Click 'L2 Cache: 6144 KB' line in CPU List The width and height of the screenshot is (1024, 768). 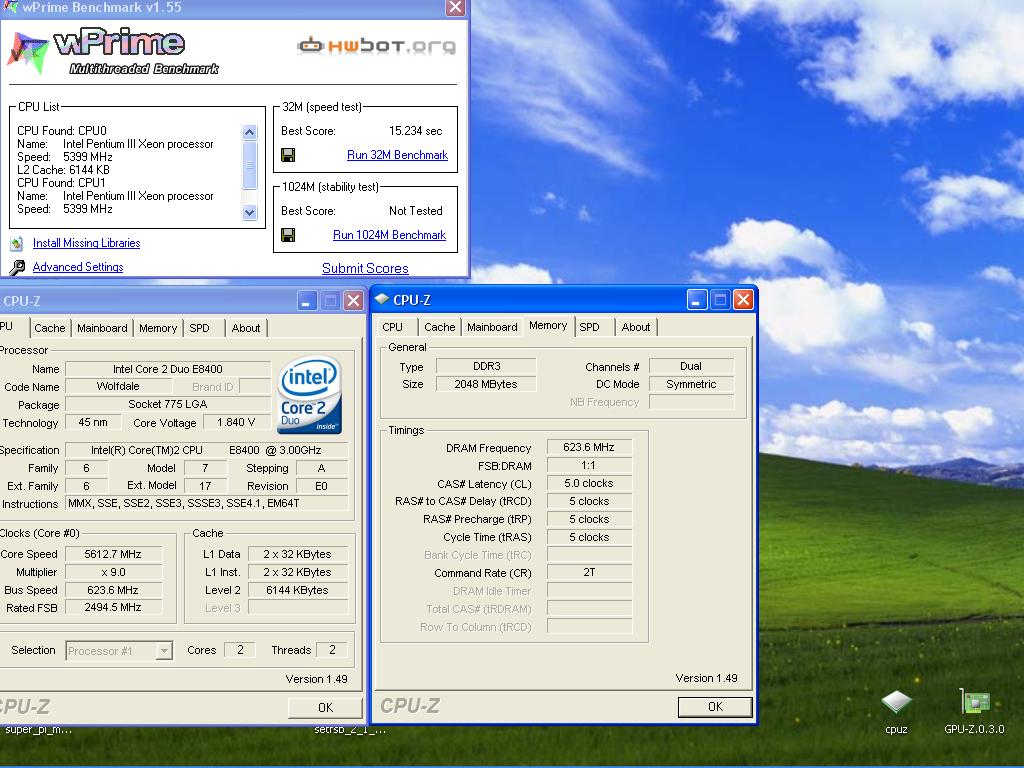coord(63,170)
